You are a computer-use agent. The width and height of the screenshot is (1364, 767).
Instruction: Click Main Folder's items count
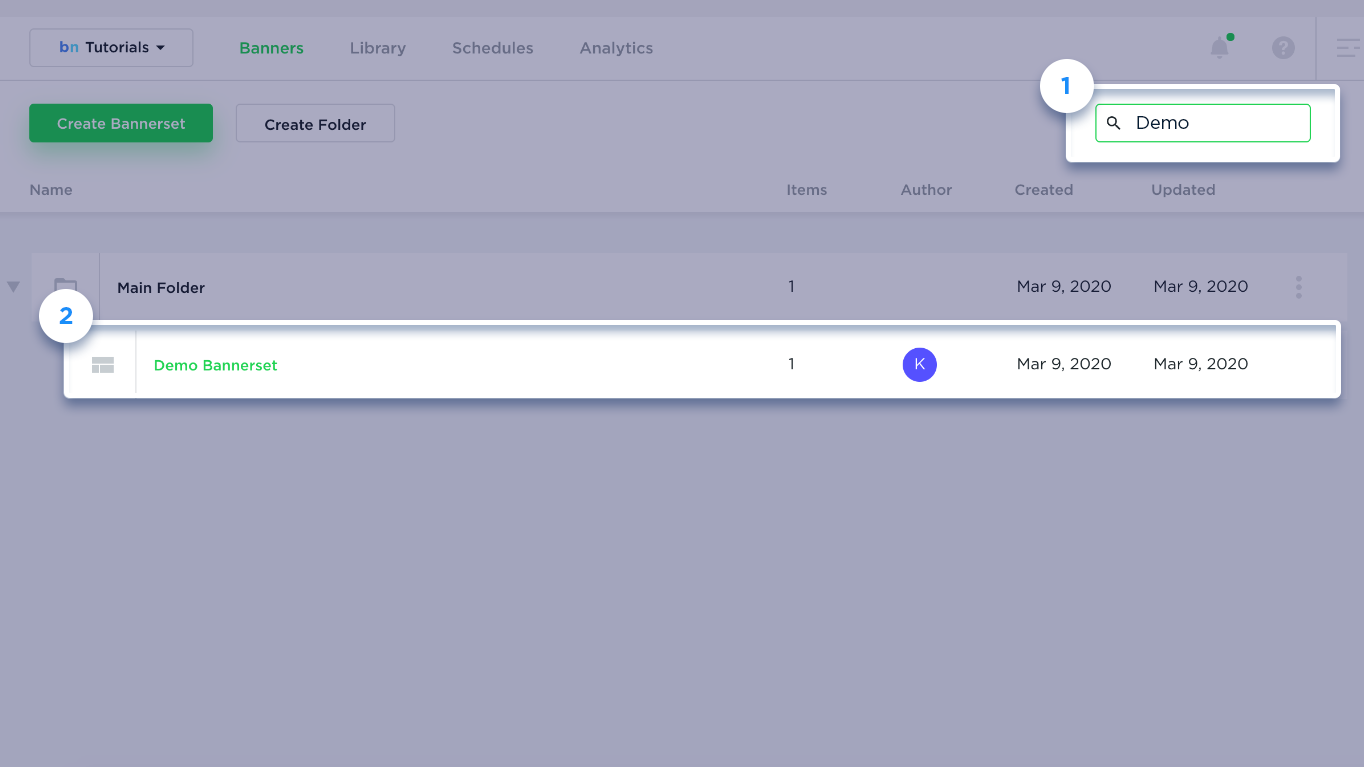[x=791, y=287]
